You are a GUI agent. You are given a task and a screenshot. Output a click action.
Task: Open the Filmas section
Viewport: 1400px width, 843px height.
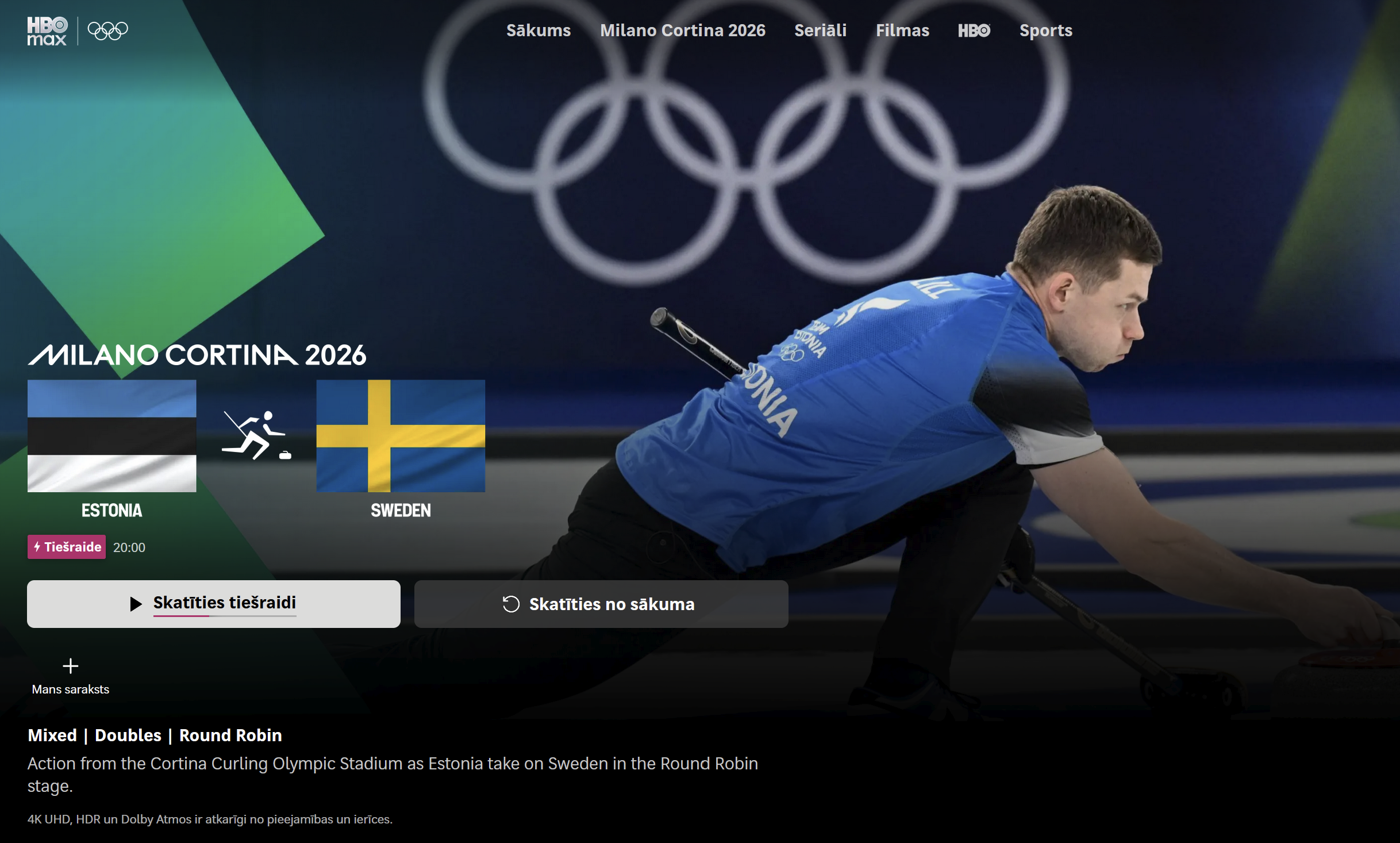(902, 30)
